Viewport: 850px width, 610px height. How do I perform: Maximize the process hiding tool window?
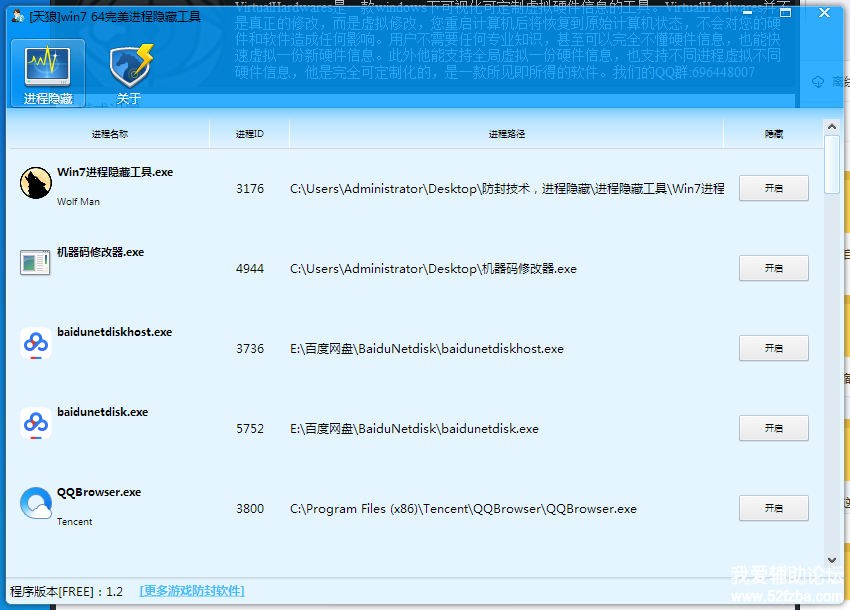click(x=785, y=12)
